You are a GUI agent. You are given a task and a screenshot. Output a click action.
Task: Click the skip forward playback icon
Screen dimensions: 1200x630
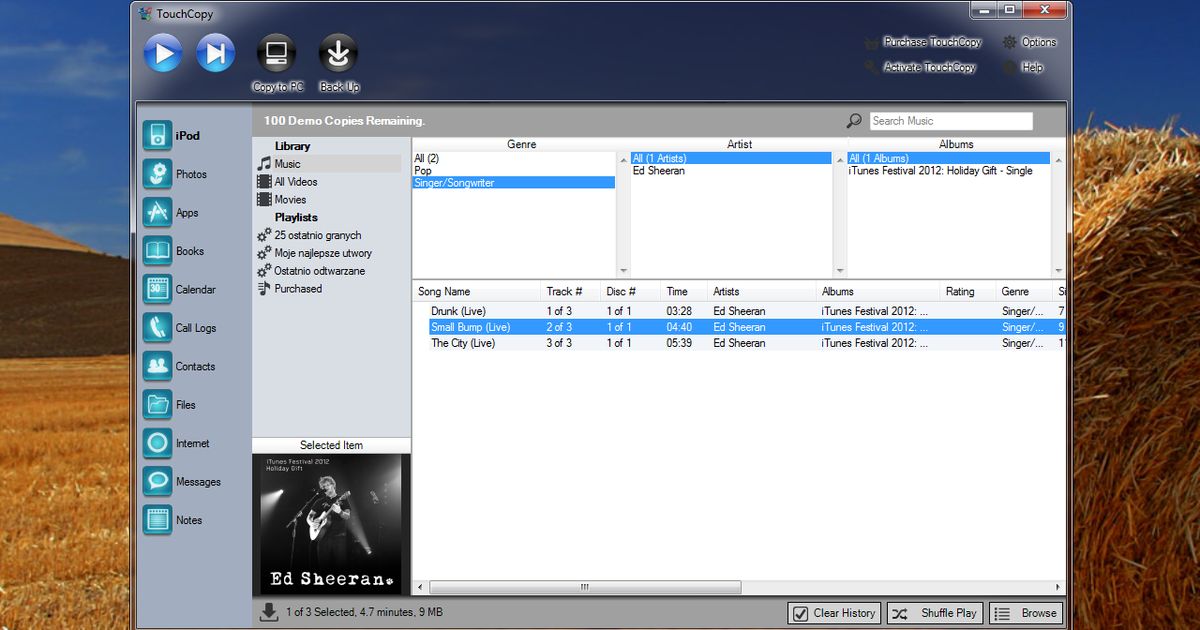215,52
